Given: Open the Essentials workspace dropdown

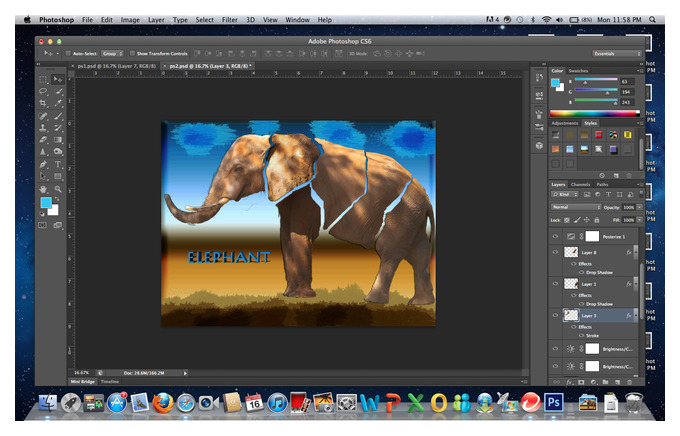Looking at the screenshot, I should click(x=617, y=54).
